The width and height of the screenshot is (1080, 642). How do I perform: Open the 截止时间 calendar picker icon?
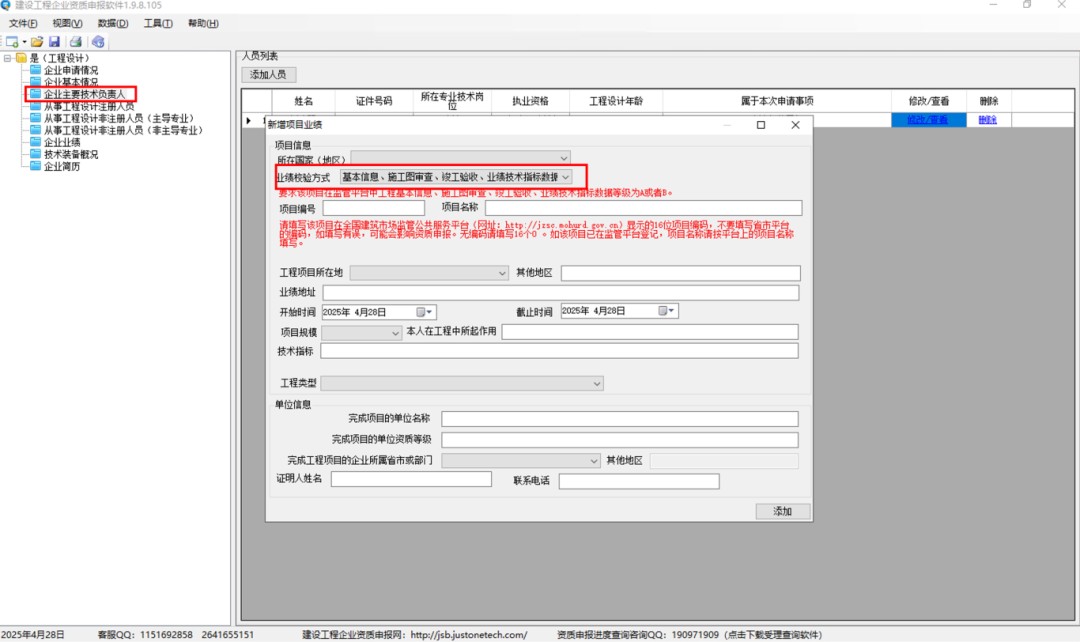click(663, 311)
